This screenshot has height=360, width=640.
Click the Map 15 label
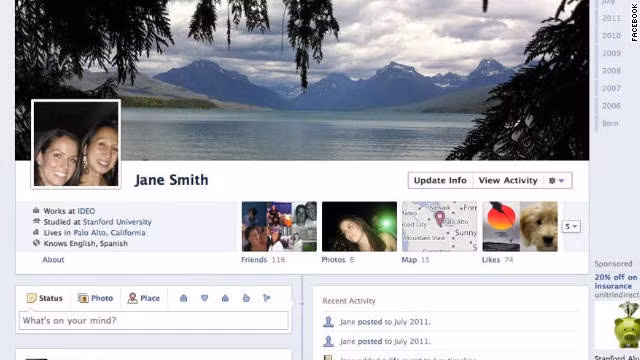[416, 260]
